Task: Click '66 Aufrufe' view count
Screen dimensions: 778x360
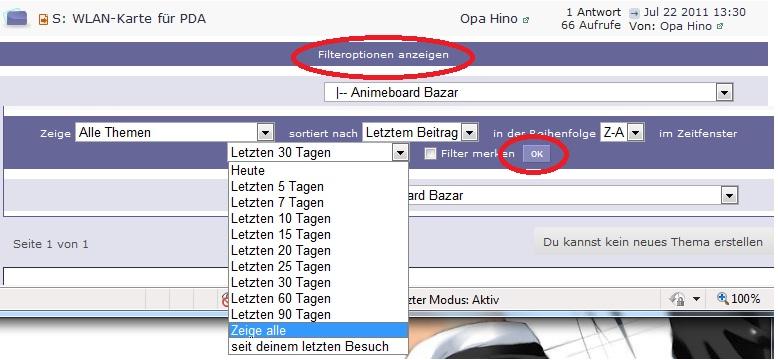Action: point(591,25)
